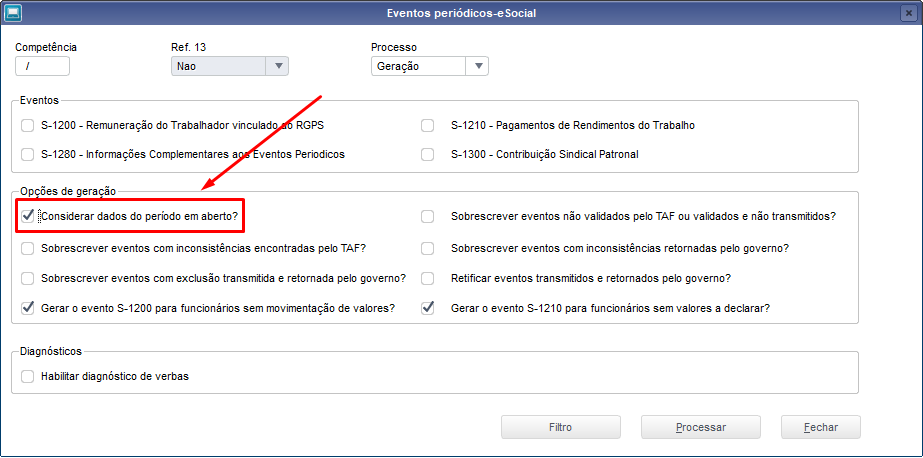Screen dimensions: 923x458
Task: Uncheck Gerar o evento S-1200 sem movimentação
Action: 28,308
